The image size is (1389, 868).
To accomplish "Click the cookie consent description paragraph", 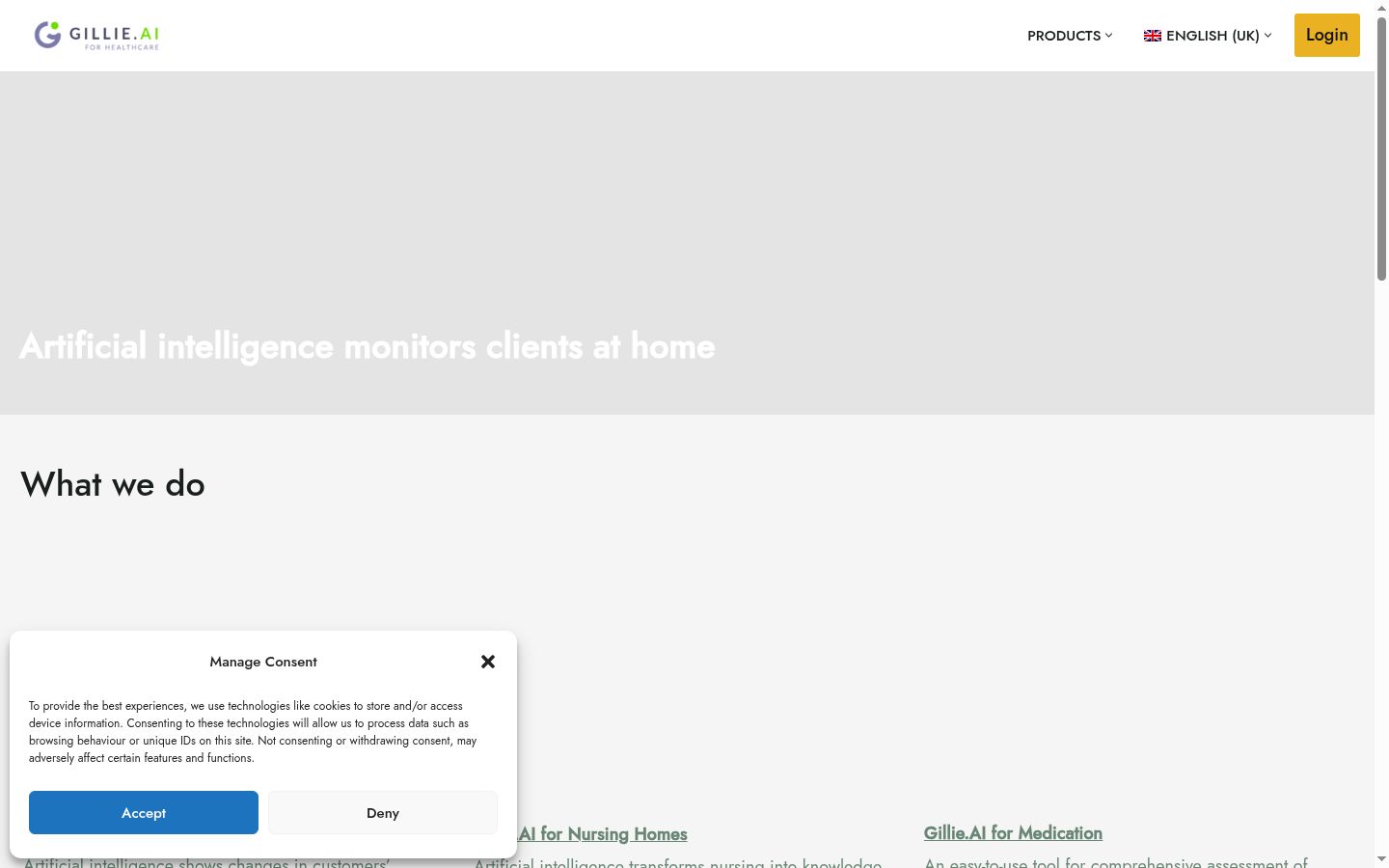I will (x=253, y=732).
